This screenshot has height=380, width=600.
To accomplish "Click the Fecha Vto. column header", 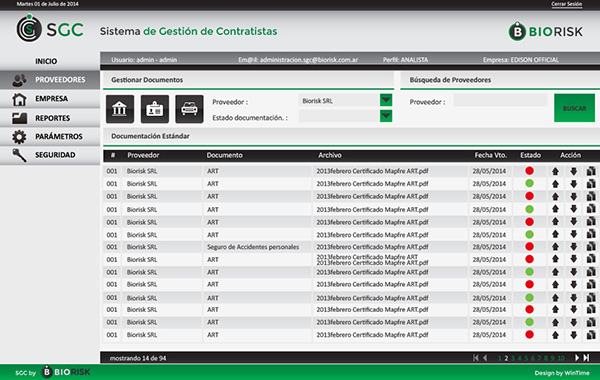I will (x=491, y=155).
